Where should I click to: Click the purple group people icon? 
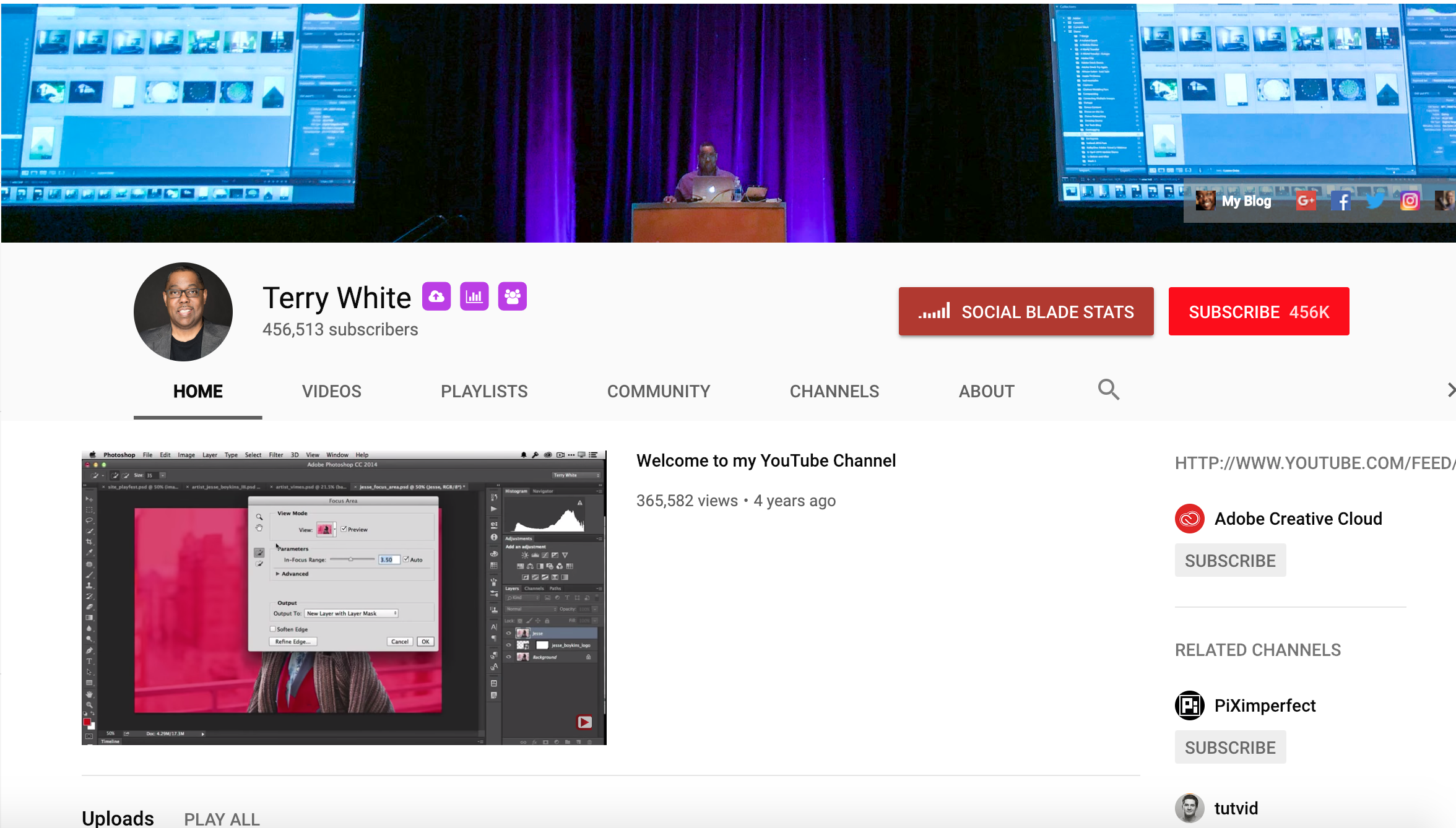click(513, 296)
